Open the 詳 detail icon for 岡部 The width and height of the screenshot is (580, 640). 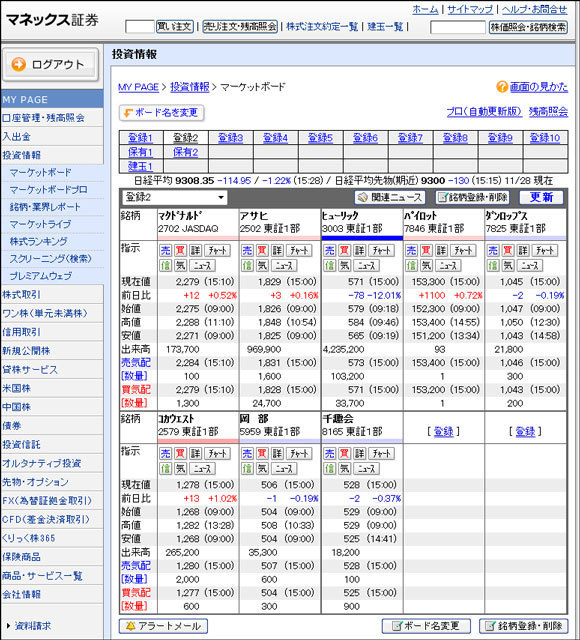pyautogui.click(x=278, y=453)
